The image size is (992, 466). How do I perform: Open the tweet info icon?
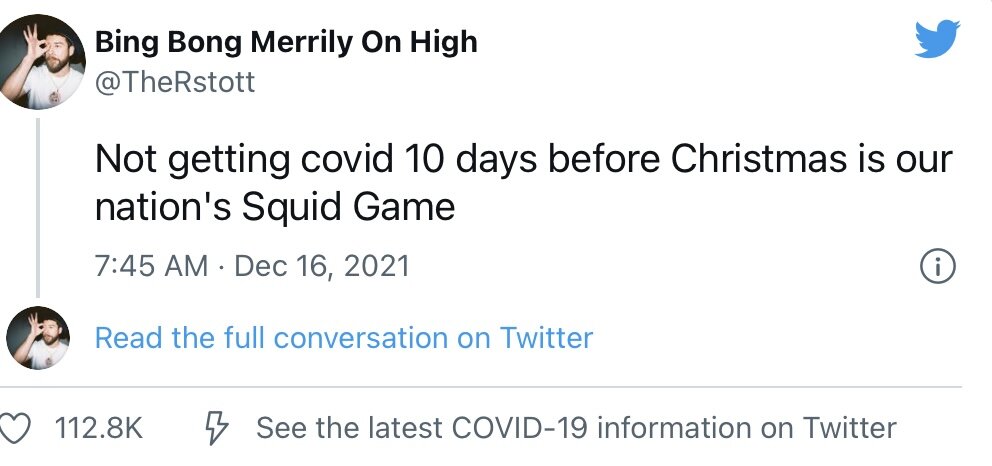point(937,266)
